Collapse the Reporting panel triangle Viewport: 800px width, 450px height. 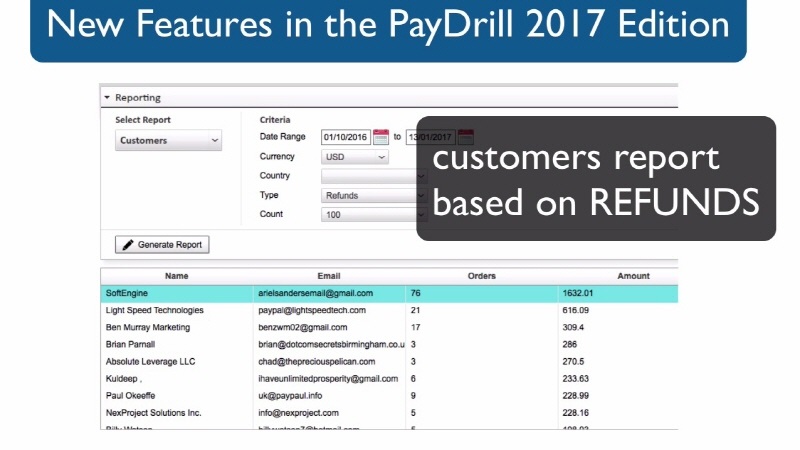click(107, 97)
